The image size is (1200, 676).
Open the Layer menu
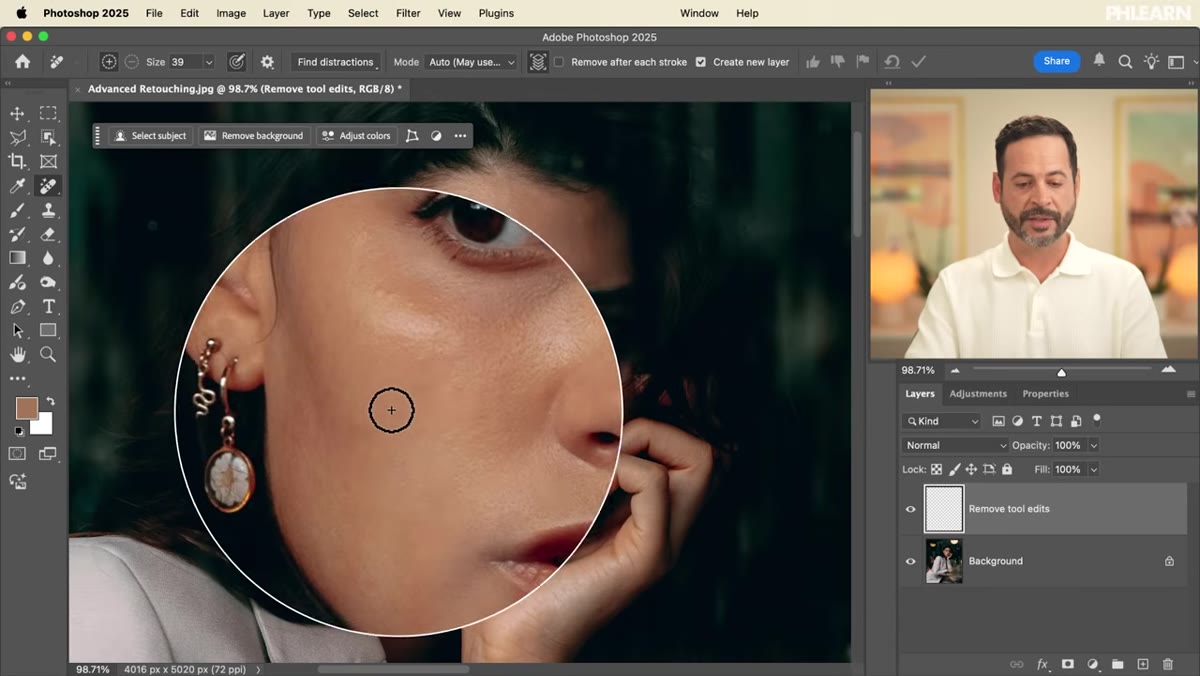276,13
